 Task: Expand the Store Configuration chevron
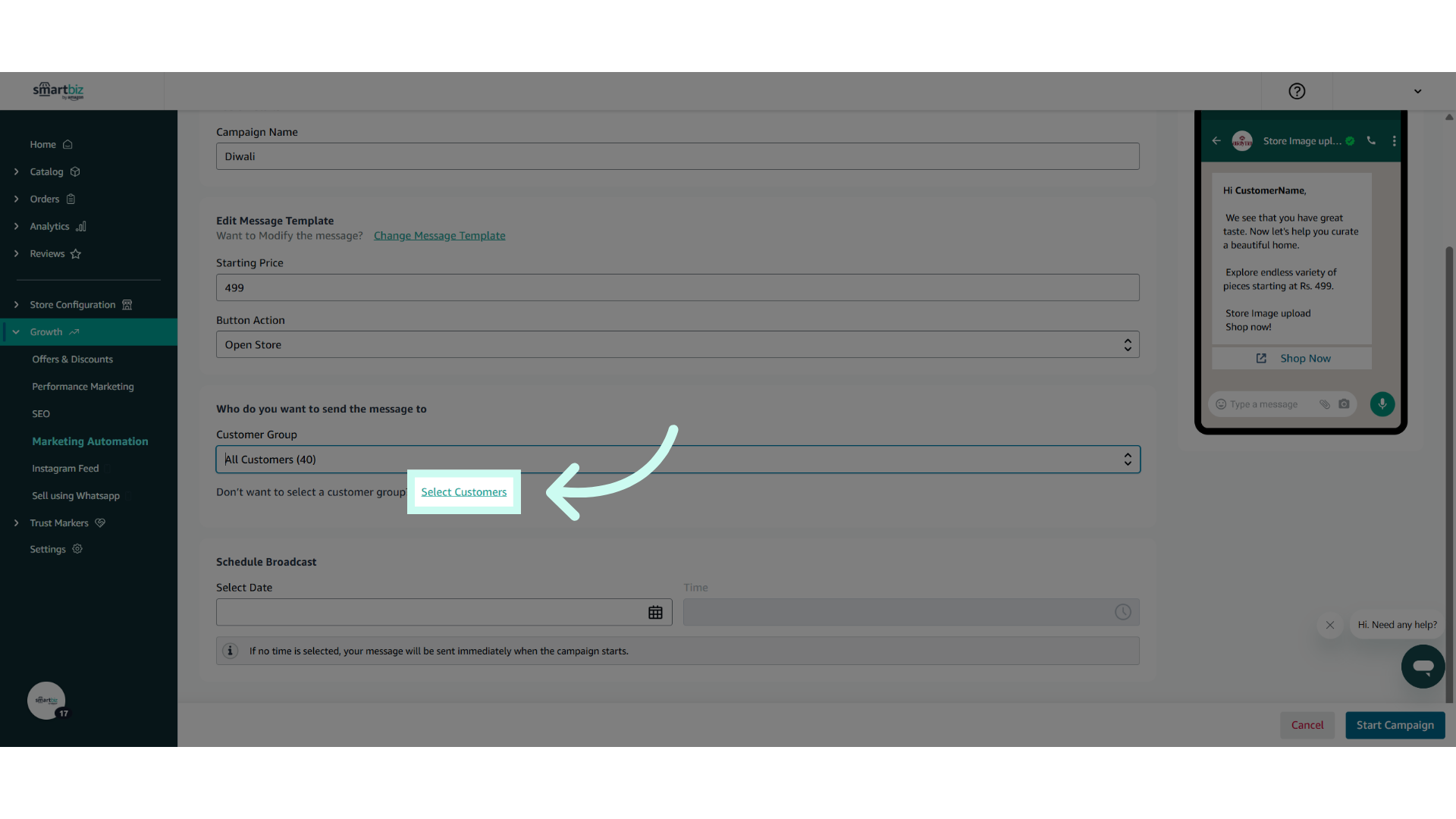pos(16,304)
